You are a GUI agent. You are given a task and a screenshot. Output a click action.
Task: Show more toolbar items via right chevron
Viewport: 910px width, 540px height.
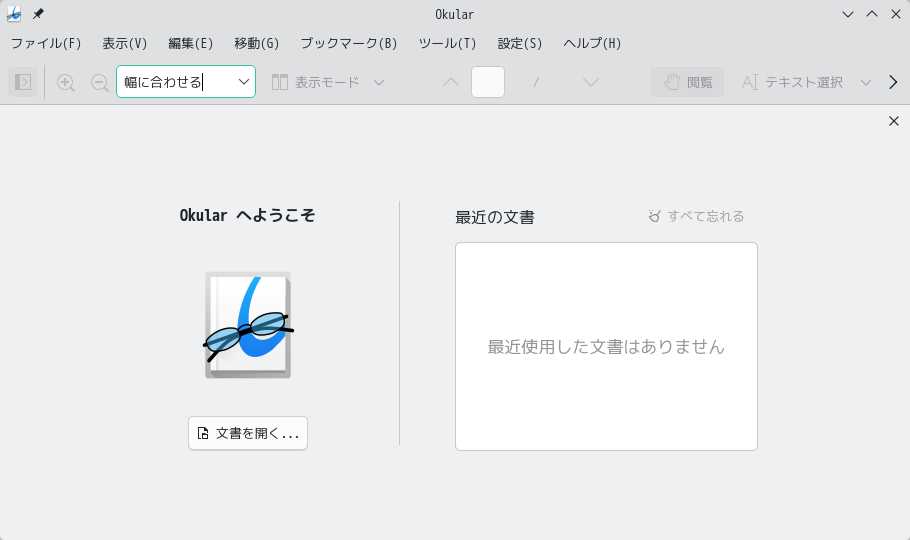click(893, 82)
